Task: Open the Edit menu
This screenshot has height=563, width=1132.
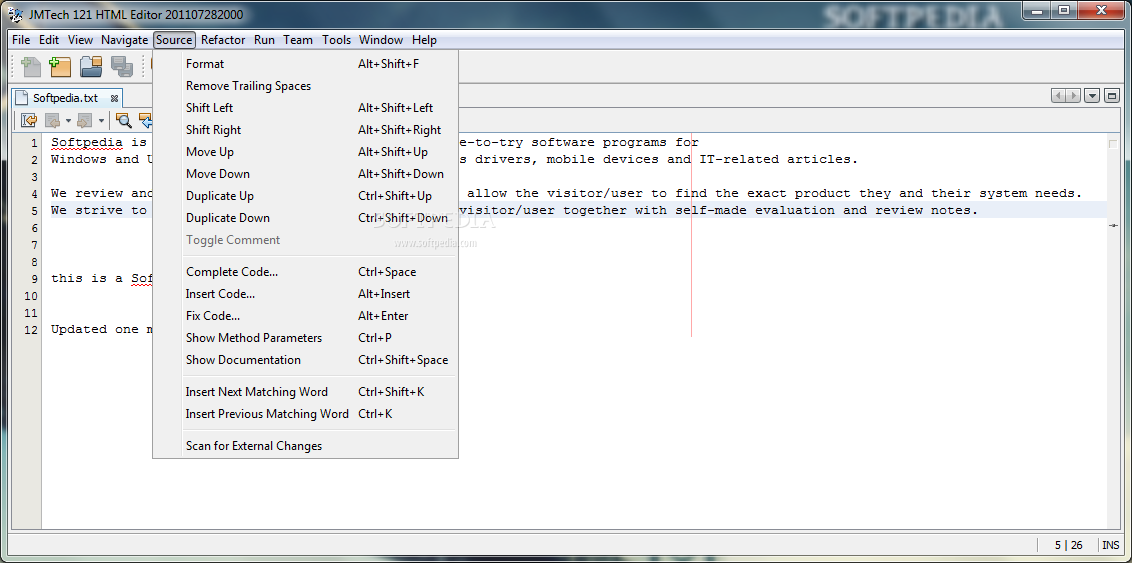Action: click(x=49, y=40)
